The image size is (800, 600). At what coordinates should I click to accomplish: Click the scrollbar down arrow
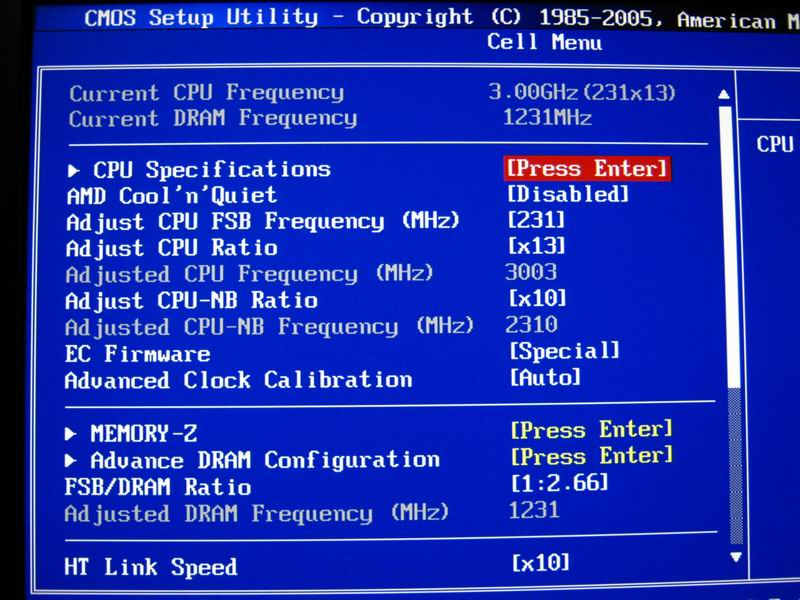pyautogui.click(x=736, y=557)
